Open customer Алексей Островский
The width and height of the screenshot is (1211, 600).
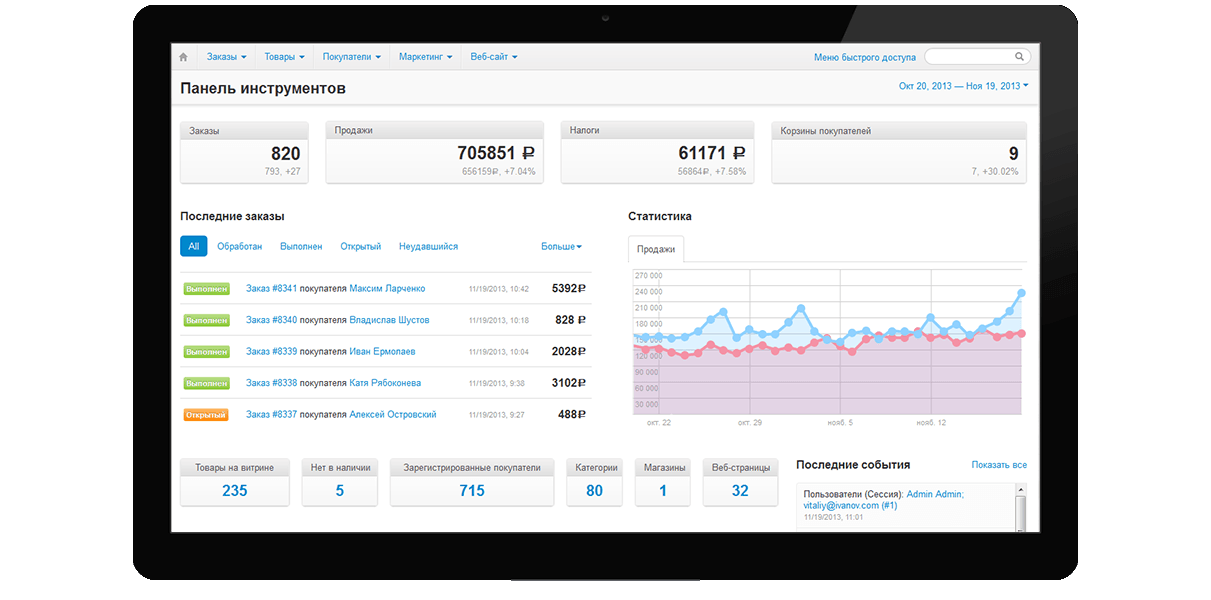393,415
